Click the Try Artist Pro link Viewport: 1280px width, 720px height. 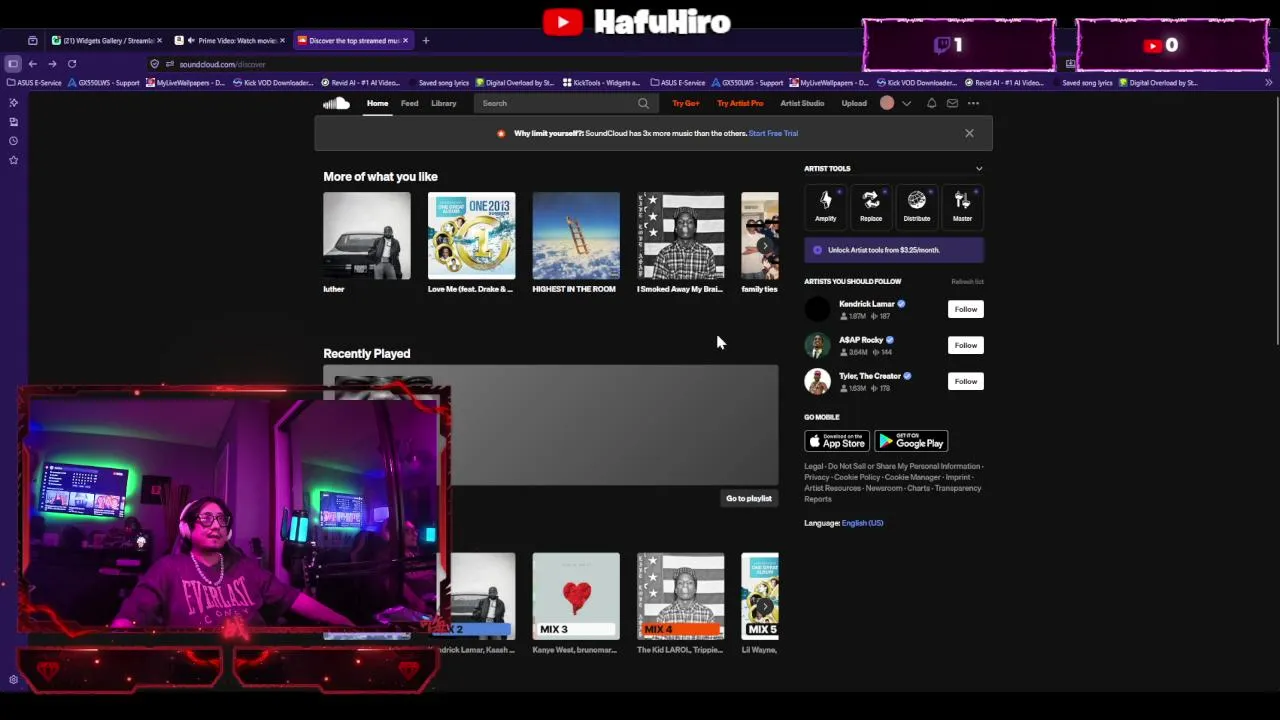click(740, 103)
